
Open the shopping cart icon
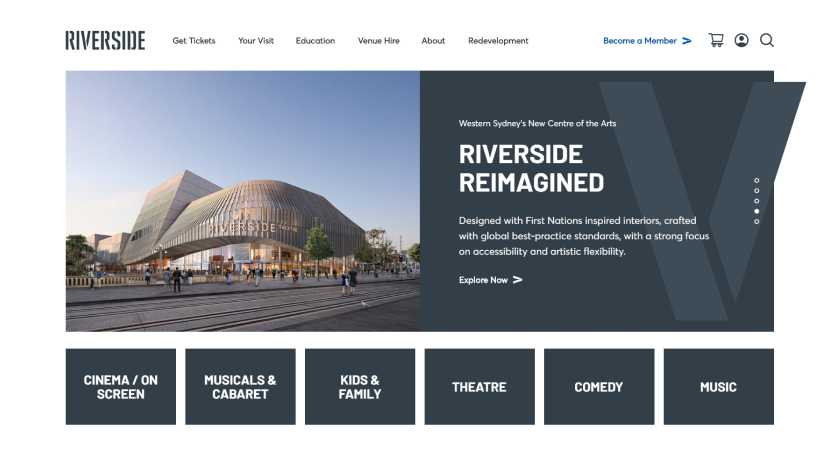(716, 40)
